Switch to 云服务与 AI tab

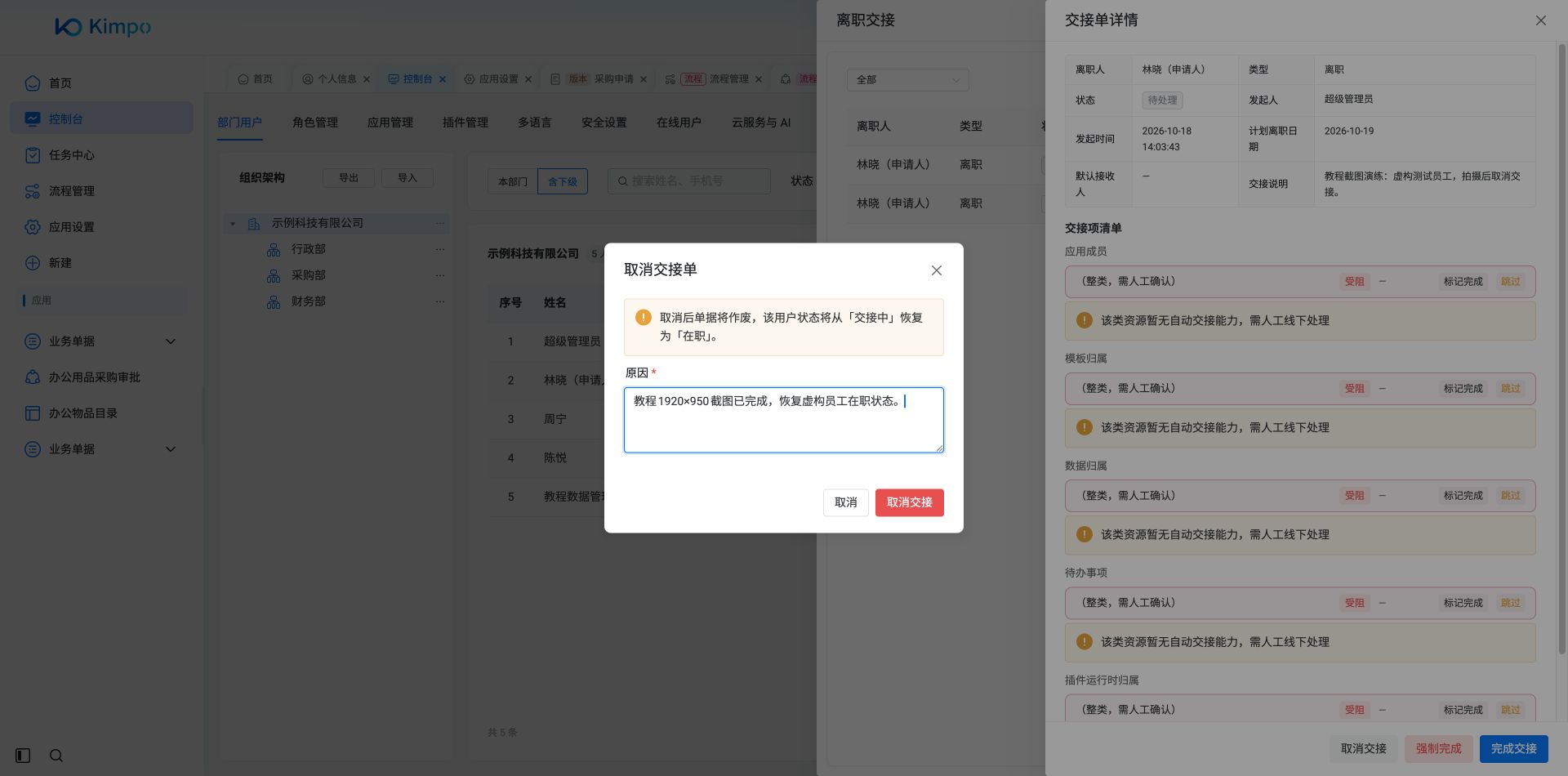[x=761, y=123]
